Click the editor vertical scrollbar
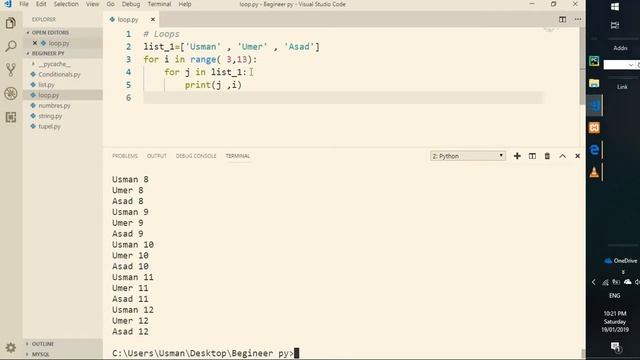The height and width of the screenshot is (360, 640). [582, 66]
